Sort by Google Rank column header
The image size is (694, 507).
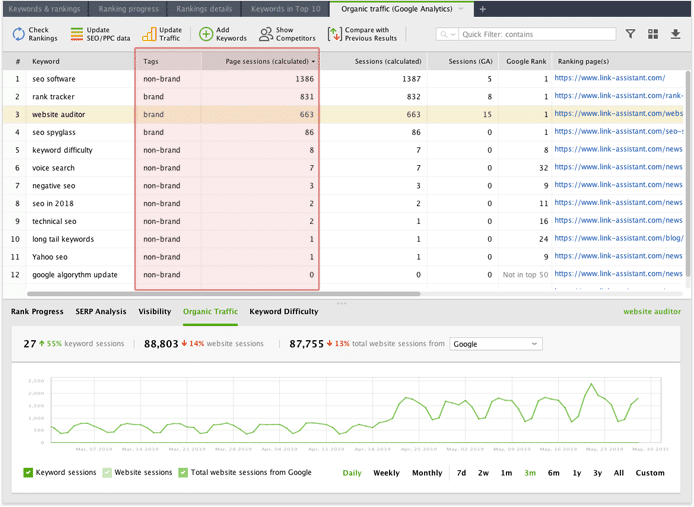(526, 62)
